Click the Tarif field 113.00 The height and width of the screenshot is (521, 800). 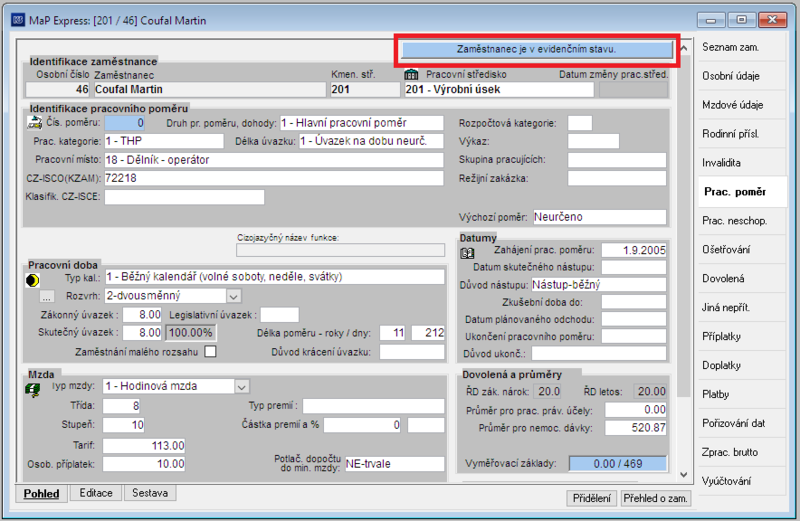tap(144, 446)
